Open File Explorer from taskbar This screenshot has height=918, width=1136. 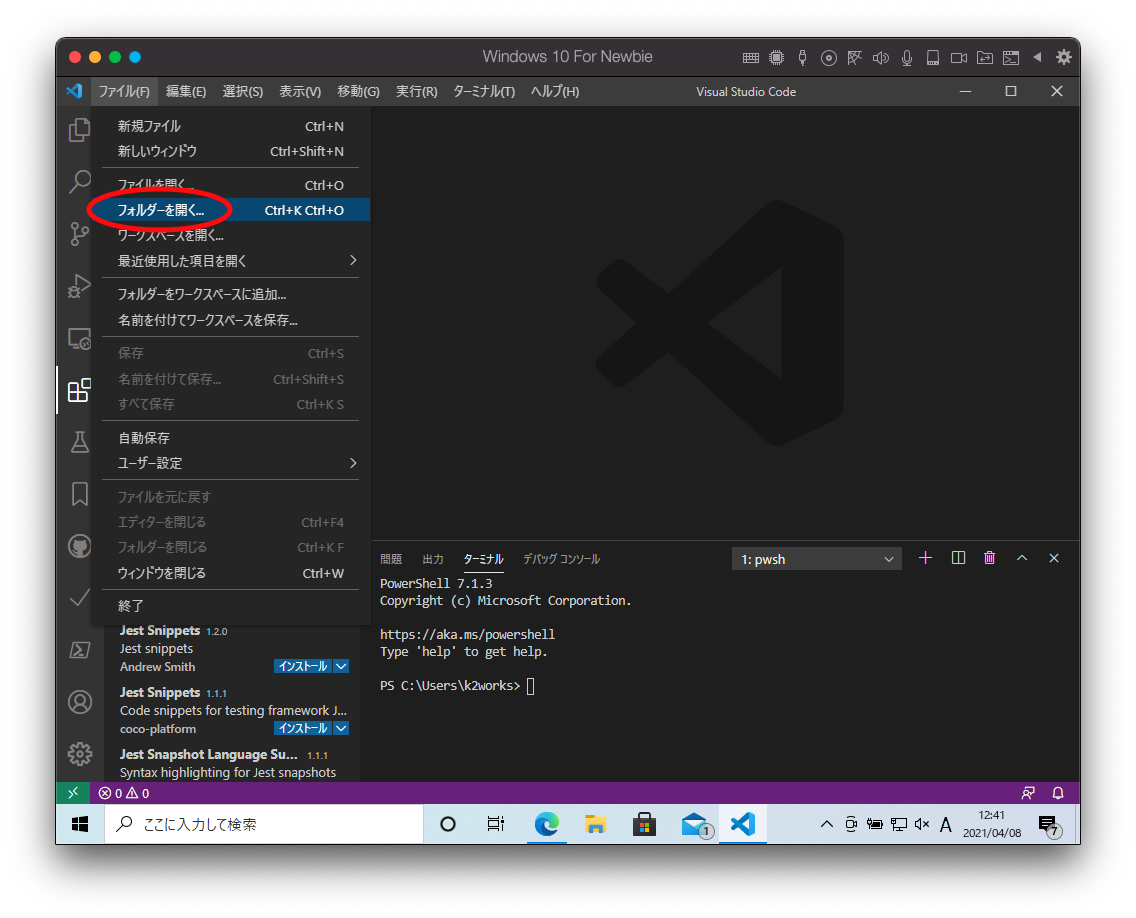(x=595, y=825)
